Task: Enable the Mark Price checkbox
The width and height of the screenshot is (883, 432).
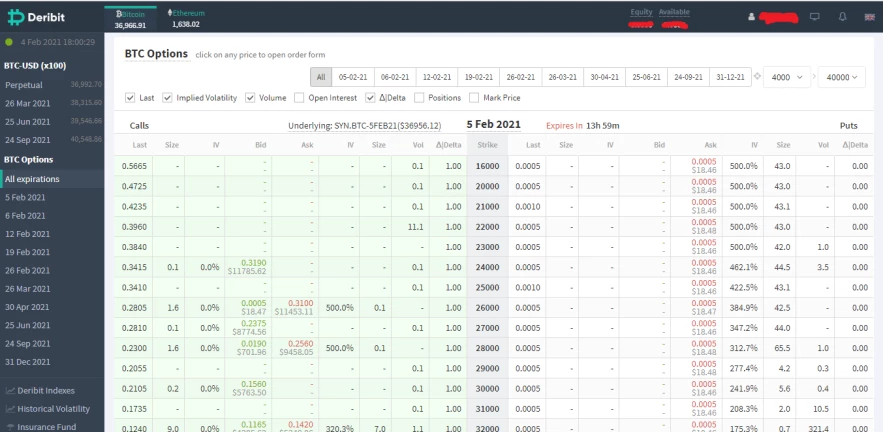Action: click(474, 97)
